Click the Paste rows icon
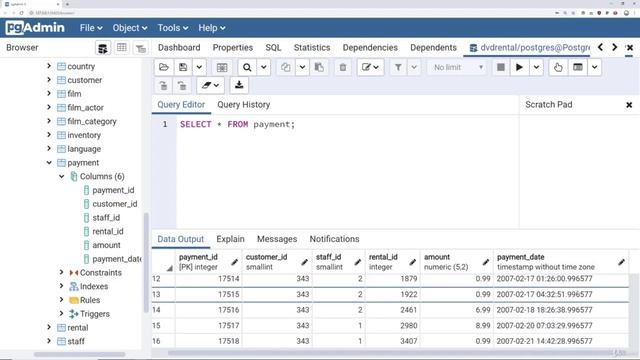Screen dimensions: 640x360 click(319, 67)
